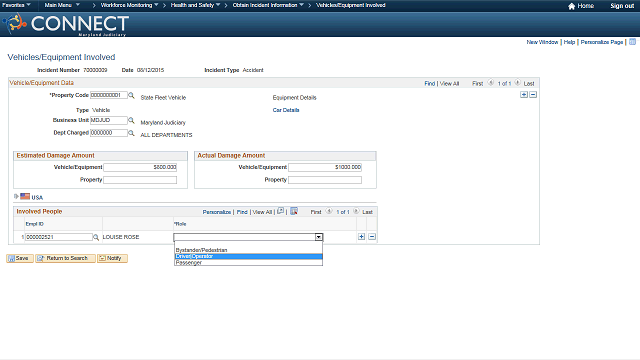Image resolution: width=640 pixels, height=360 pixels.
Task: Open Health and Safety breadcrumb menu
Action: click(195, 5)
